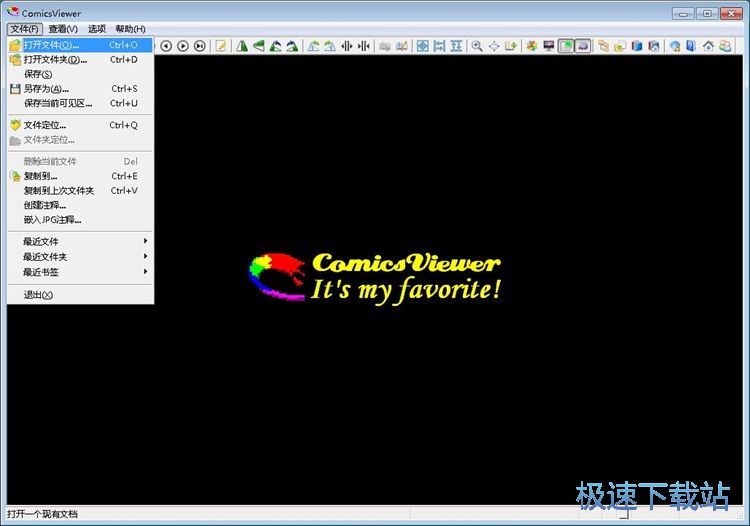Choose 打开文件夹(D)... menu entry
Screen dimensions: 750x526
pyautogui.click(x=80, y=60)
